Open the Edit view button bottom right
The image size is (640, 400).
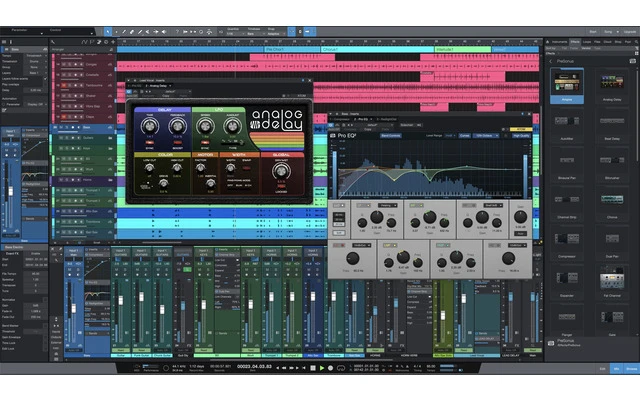coord(602,369)
